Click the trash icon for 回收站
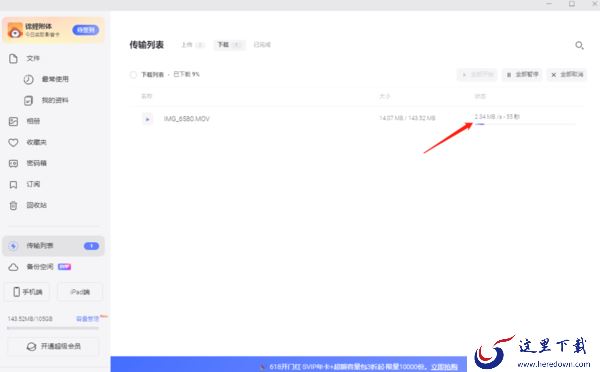 (13, 206)
